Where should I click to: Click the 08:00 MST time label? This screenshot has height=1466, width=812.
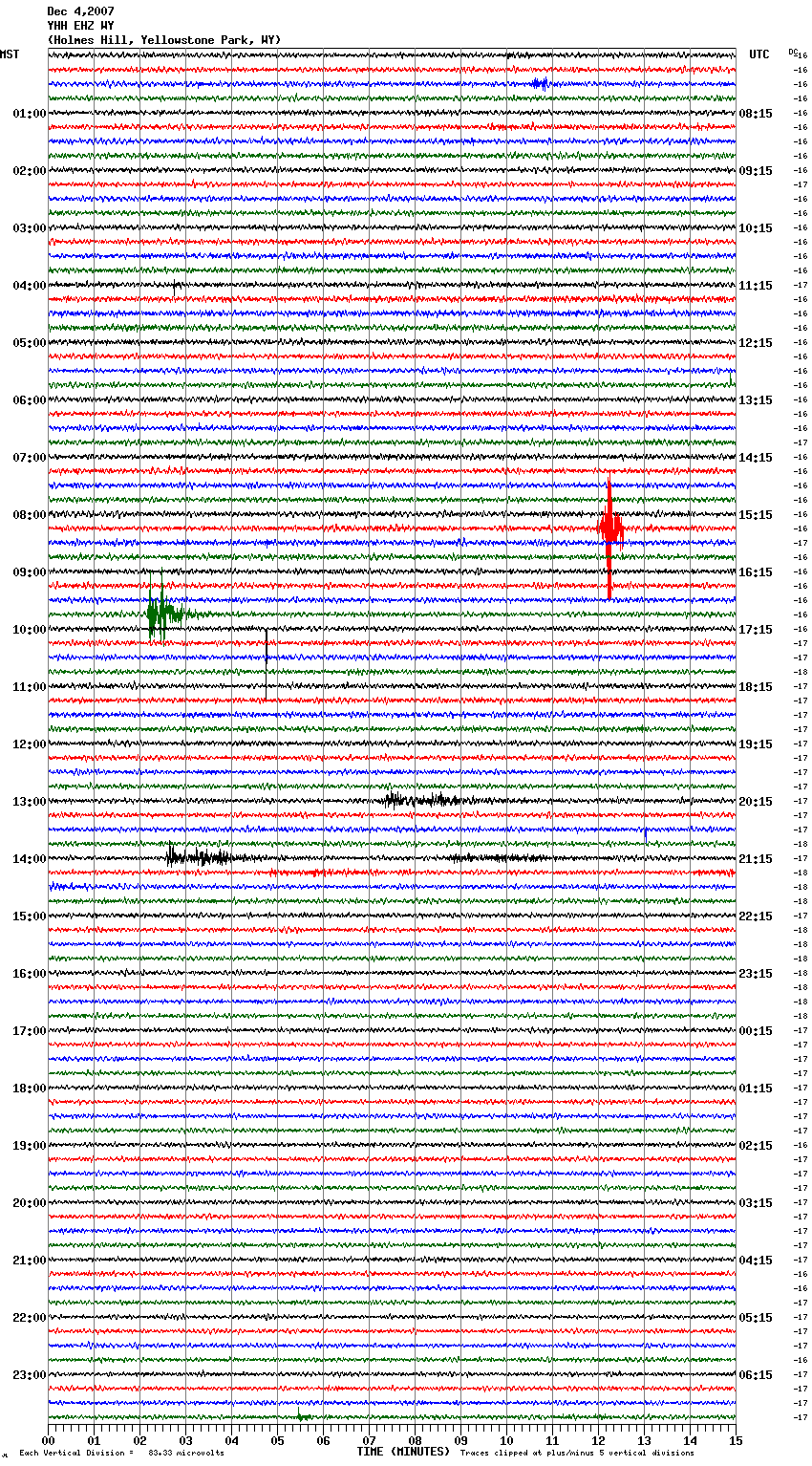tap(29, 515)
